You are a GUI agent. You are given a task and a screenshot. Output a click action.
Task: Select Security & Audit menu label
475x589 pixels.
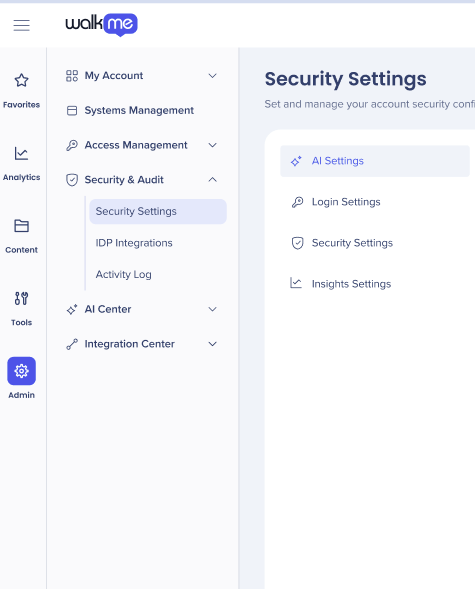coord(124,180)
